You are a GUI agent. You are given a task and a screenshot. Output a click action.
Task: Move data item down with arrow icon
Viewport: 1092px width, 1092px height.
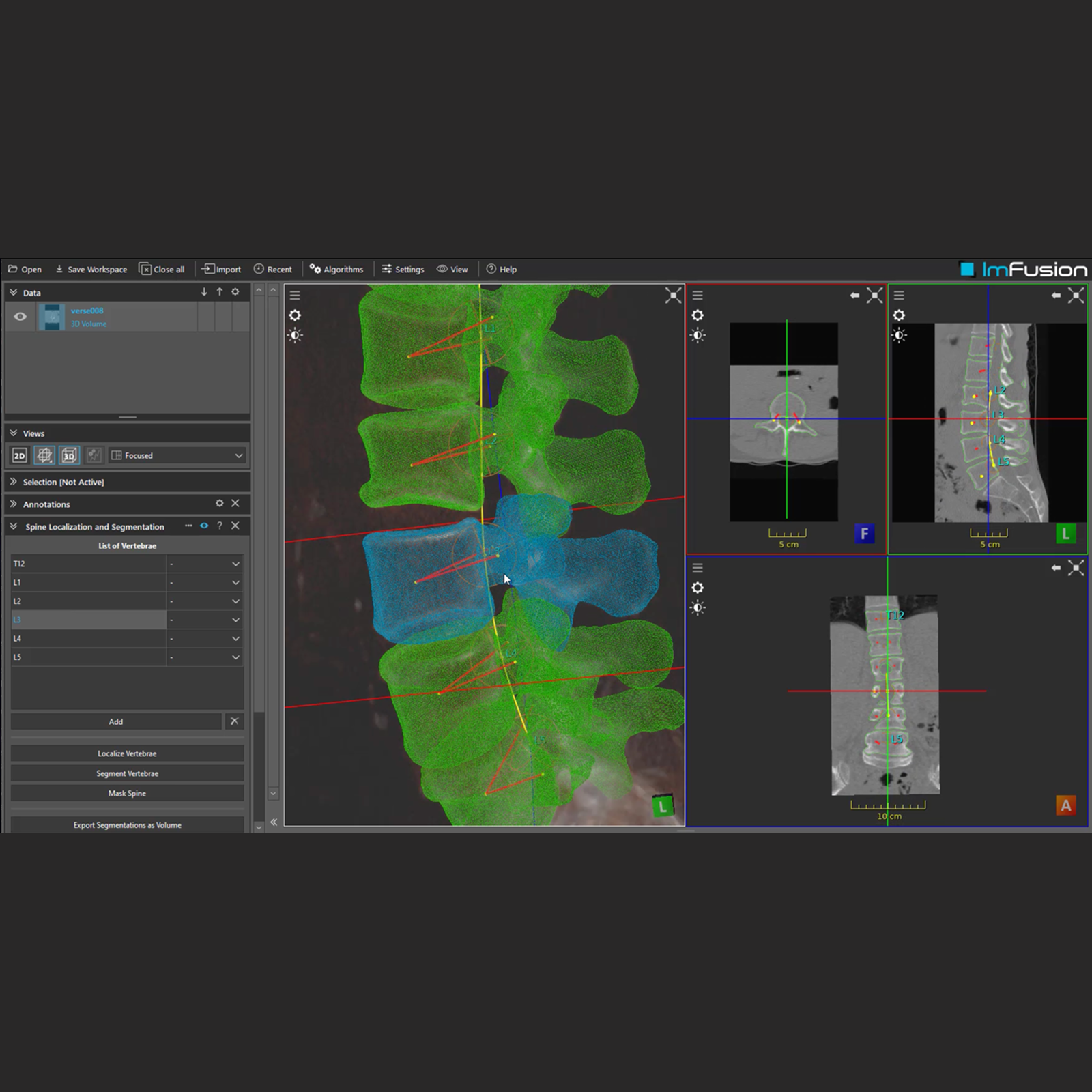tap(204, 292)
